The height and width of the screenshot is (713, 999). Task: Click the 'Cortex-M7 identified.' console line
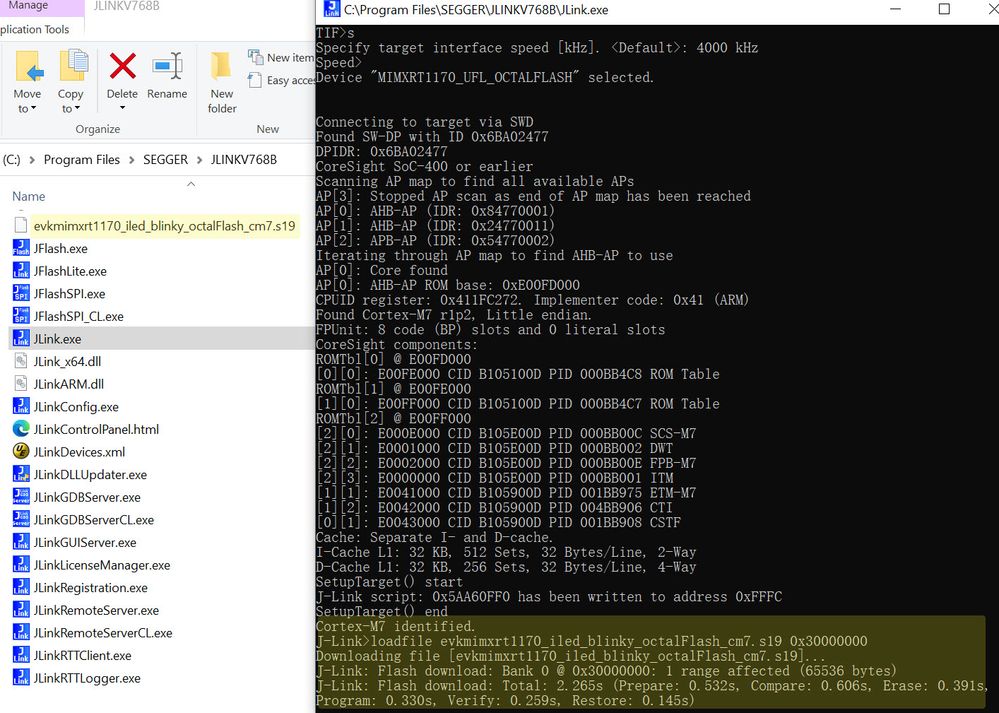tap(395, 626)
